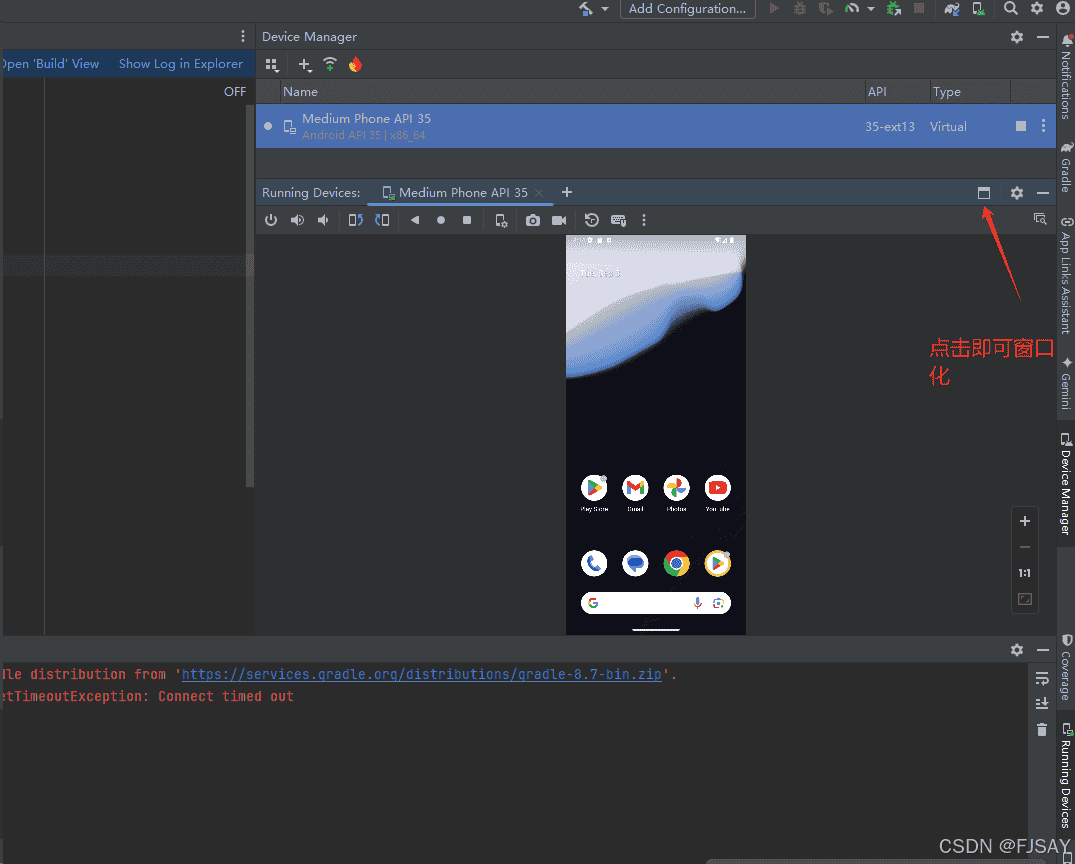Expand the add device dropdown arrow
Image resolution: width=1075 pixels, height=864 pixels.
pos(309,70)
